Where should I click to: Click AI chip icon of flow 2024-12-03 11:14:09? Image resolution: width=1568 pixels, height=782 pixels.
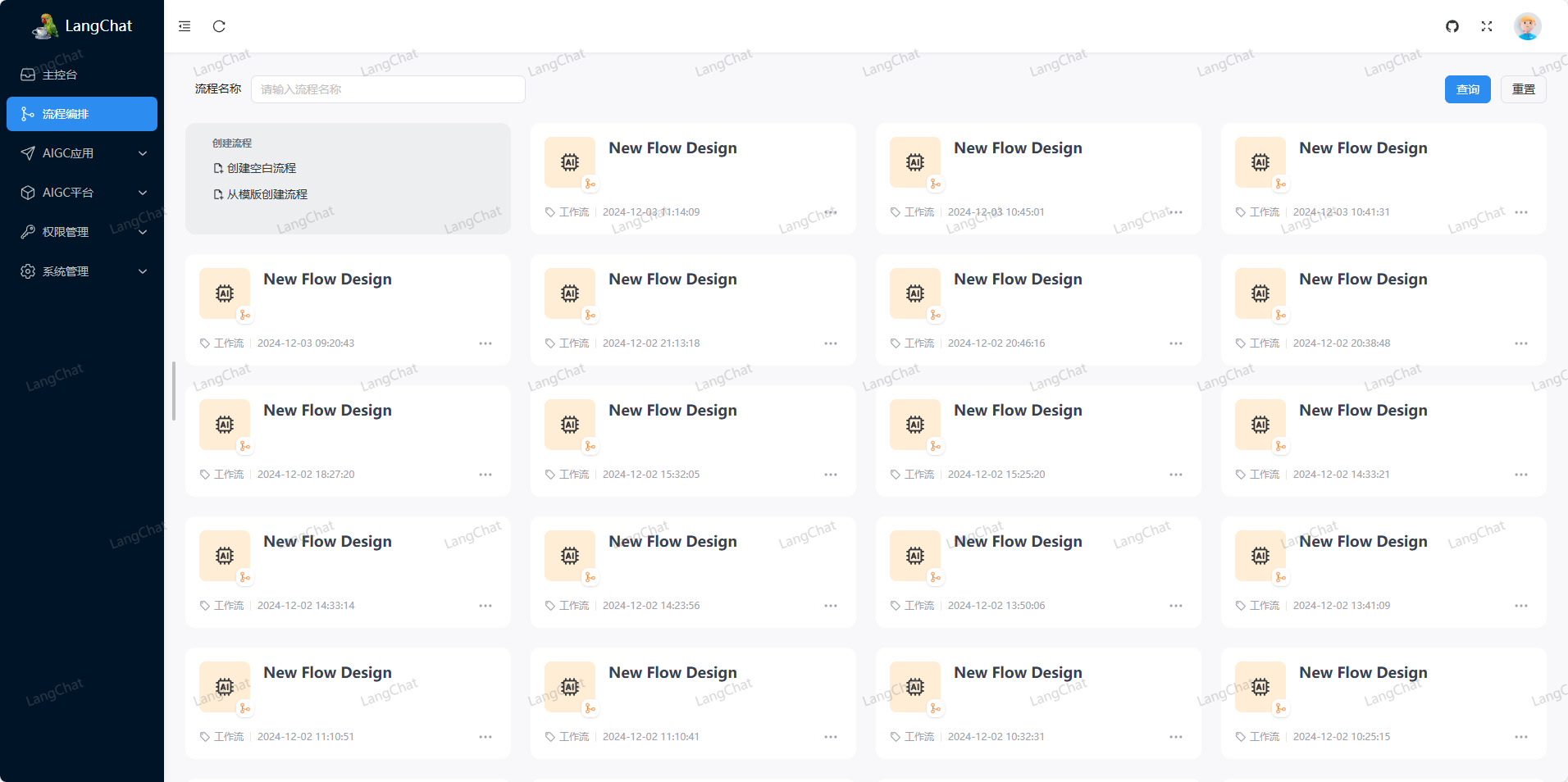coord(570,162)
